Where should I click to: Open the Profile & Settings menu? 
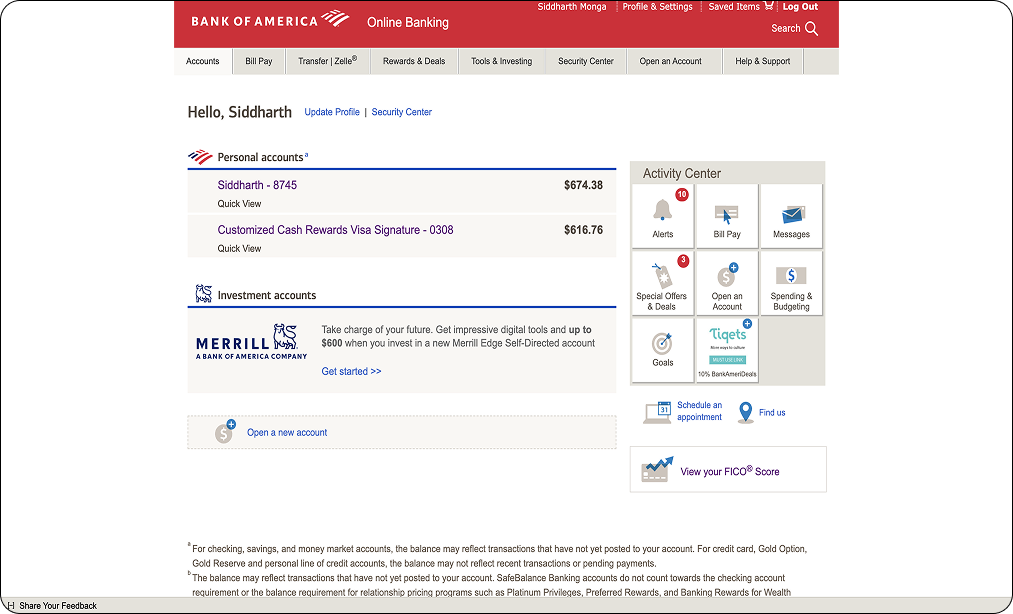coord(657,7)
